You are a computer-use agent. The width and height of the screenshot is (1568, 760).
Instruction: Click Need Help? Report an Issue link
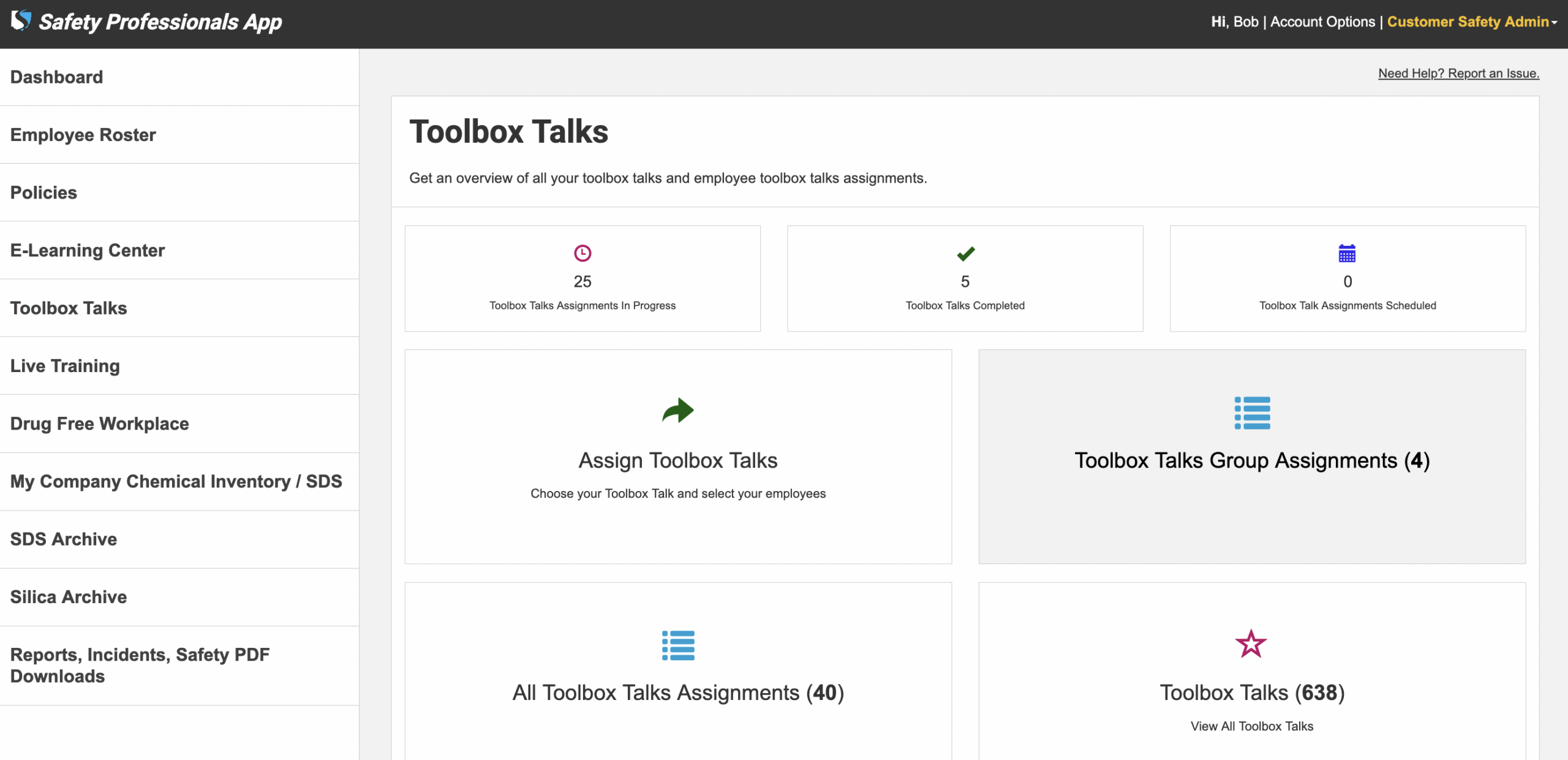pos(1458,74)
